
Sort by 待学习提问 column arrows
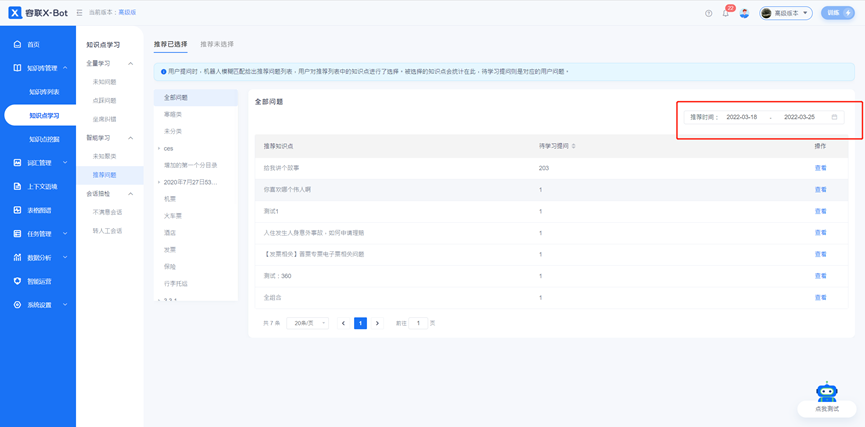574,146
